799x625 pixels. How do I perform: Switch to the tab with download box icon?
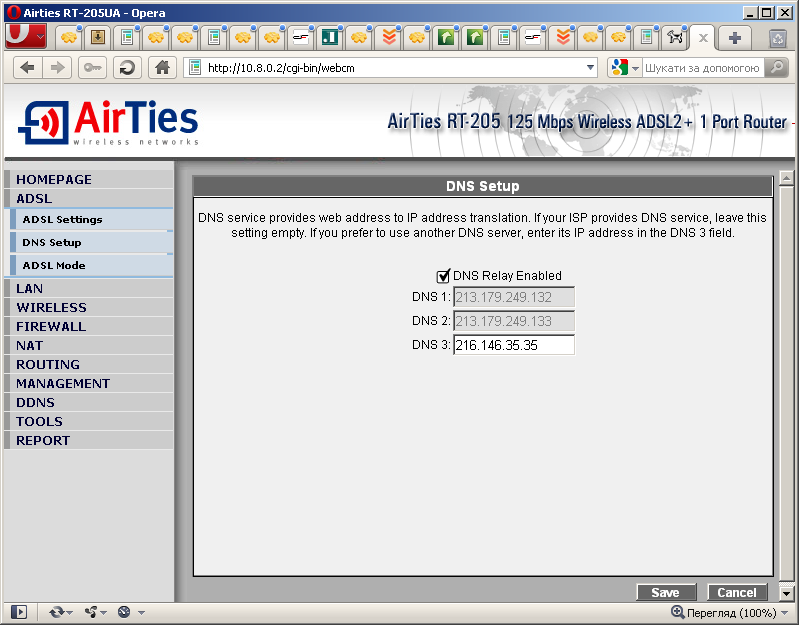pyautogui.click(x=98, y=37)
